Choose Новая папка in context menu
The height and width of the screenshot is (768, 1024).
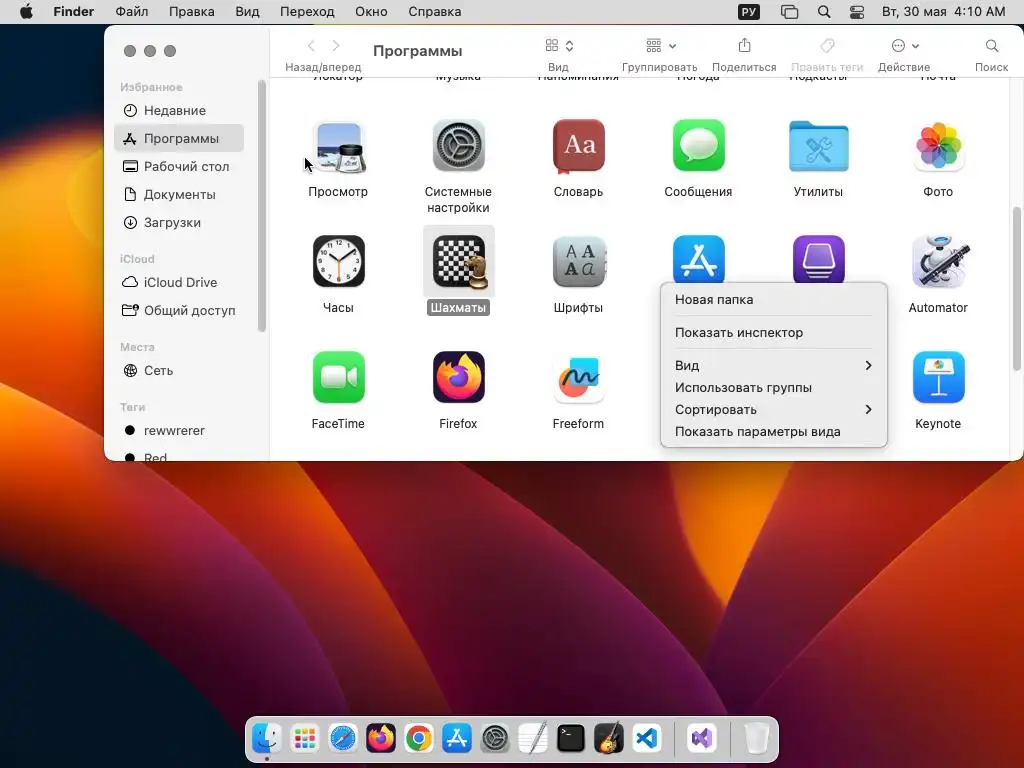[773, 300]
